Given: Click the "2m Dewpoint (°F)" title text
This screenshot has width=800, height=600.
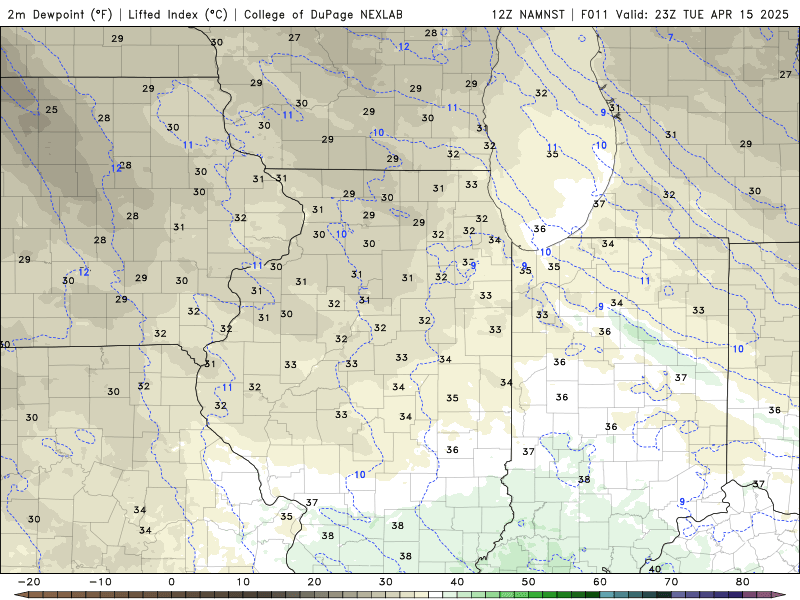Looking at the screenshot, I should [60, 14].
